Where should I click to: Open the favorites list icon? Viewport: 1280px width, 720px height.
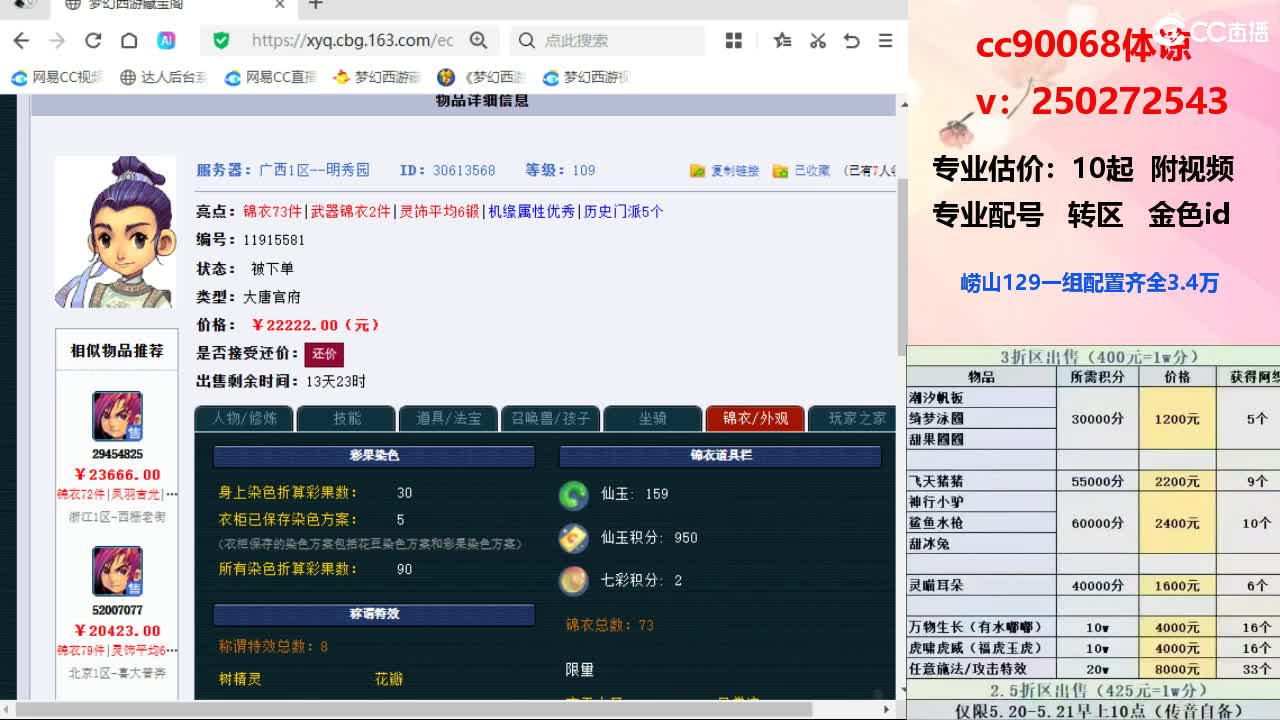(782, 40)
